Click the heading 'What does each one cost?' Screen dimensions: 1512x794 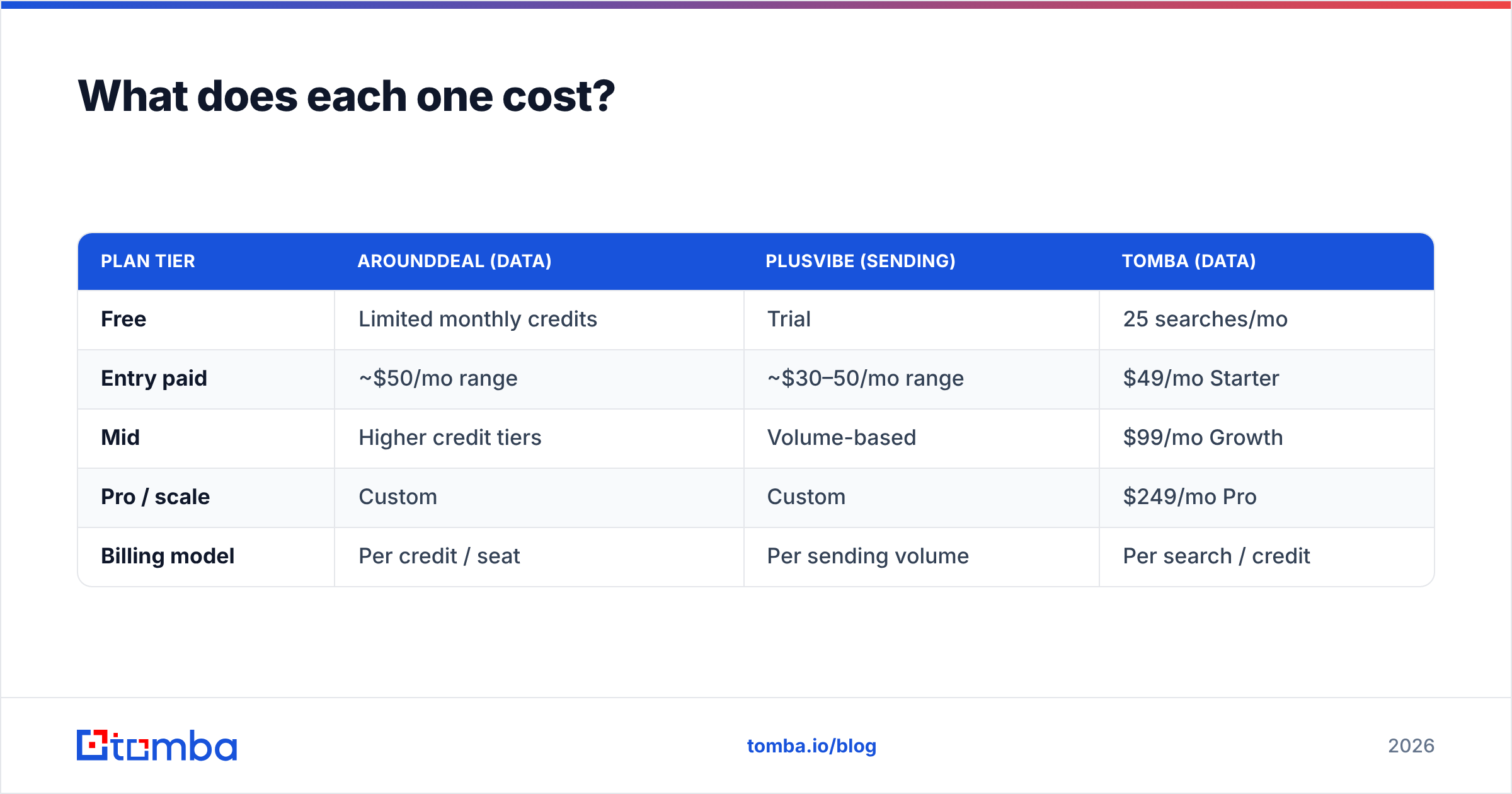[x=346, y=96]
